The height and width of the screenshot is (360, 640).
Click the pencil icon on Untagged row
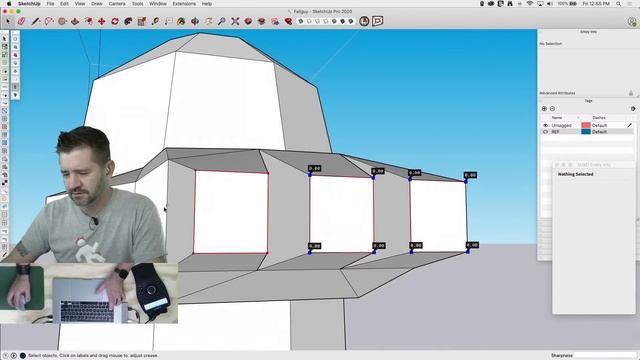(629, 125)
